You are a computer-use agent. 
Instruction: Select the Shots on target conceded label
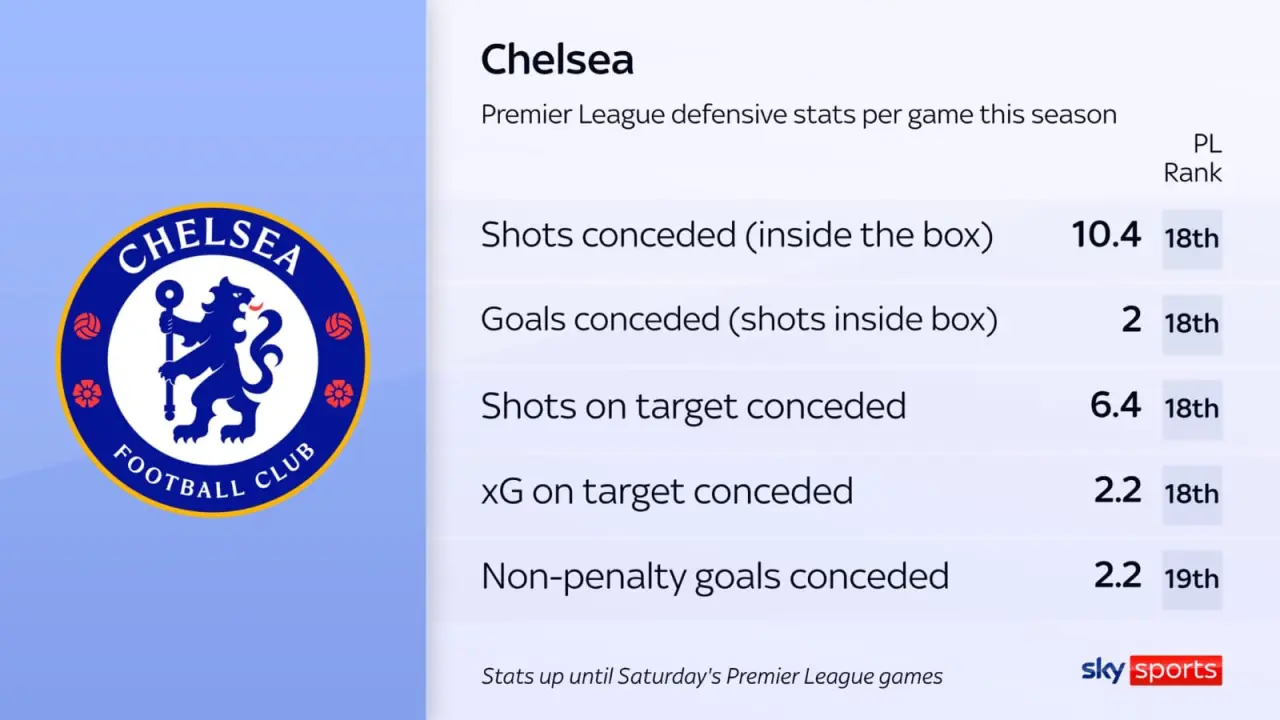[x=693, y=406]
